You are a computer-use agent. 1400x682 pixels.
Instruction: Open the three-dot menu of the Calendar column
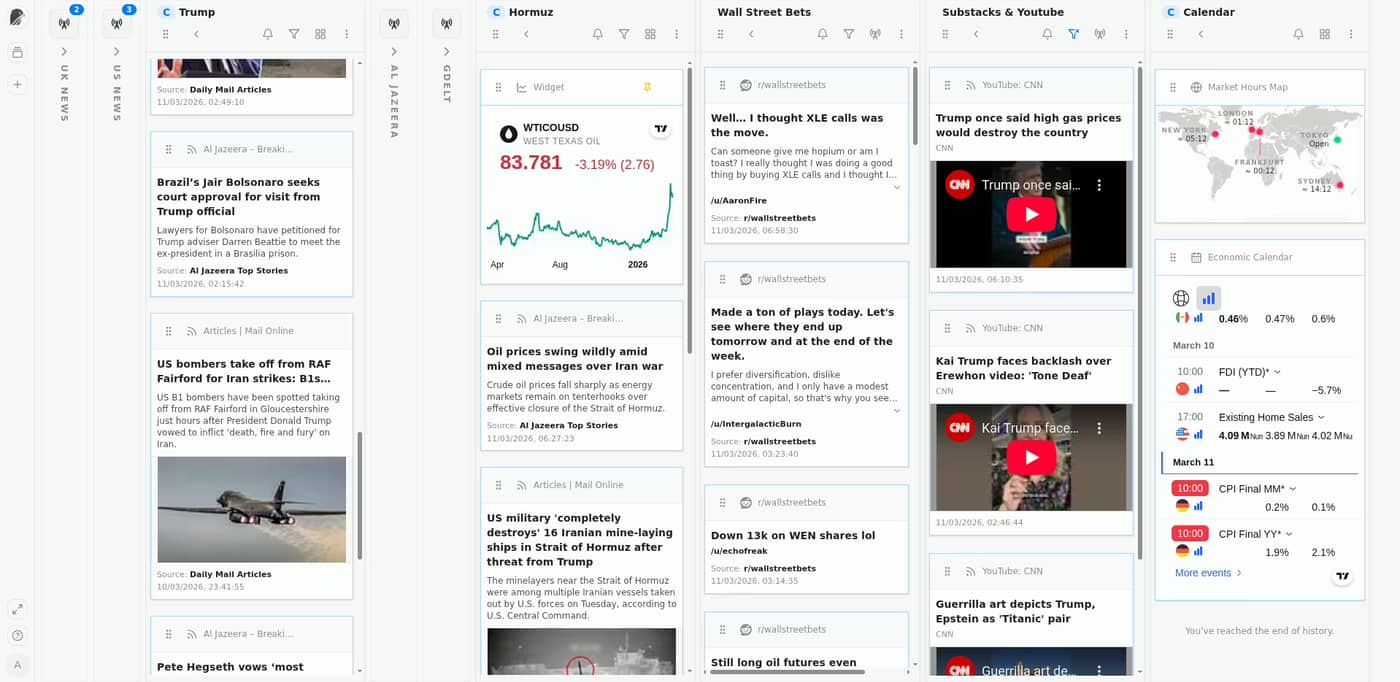1352,34
